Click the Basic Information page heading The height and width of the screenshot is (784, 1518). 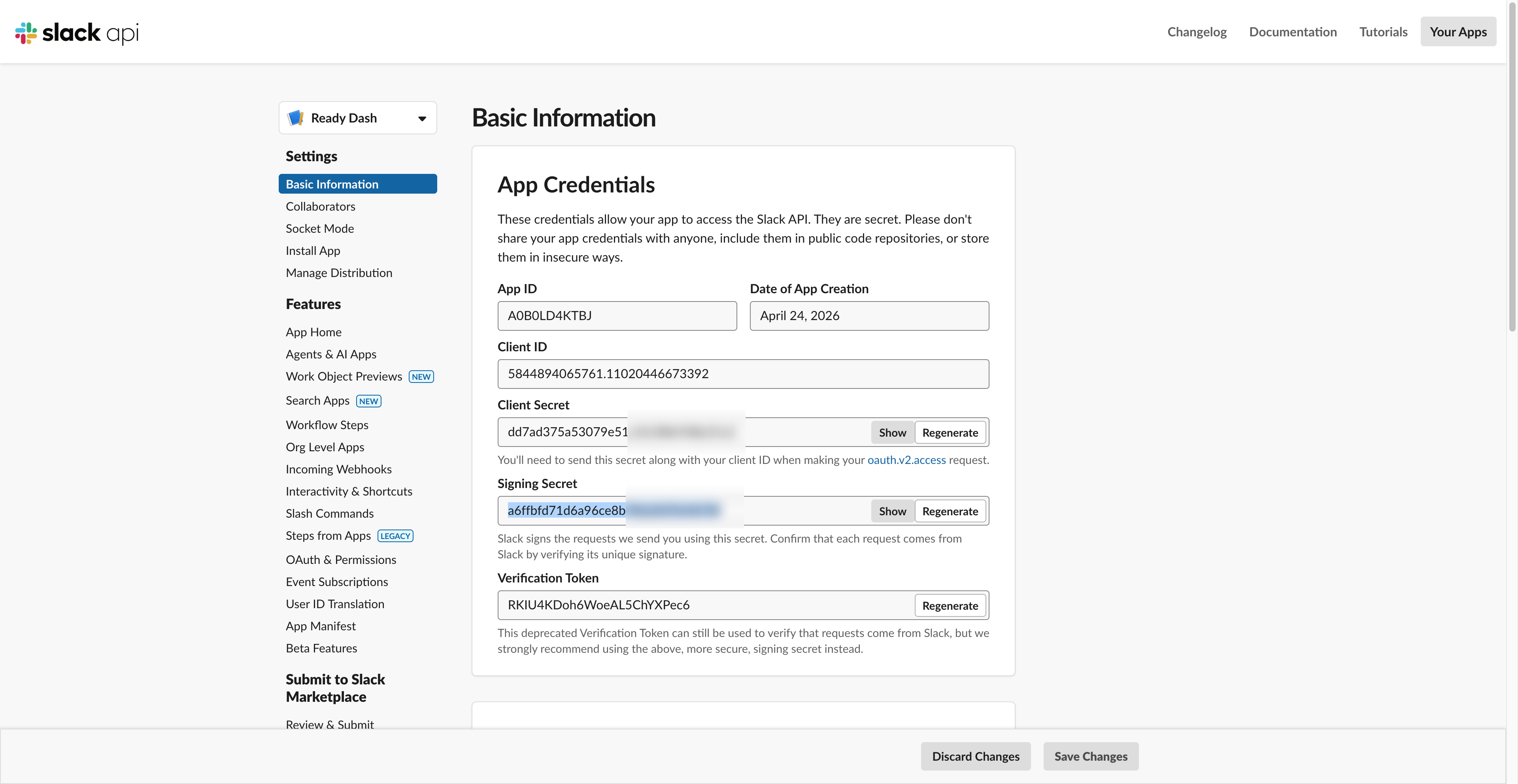pyautogui.click(x=563, y=118)
